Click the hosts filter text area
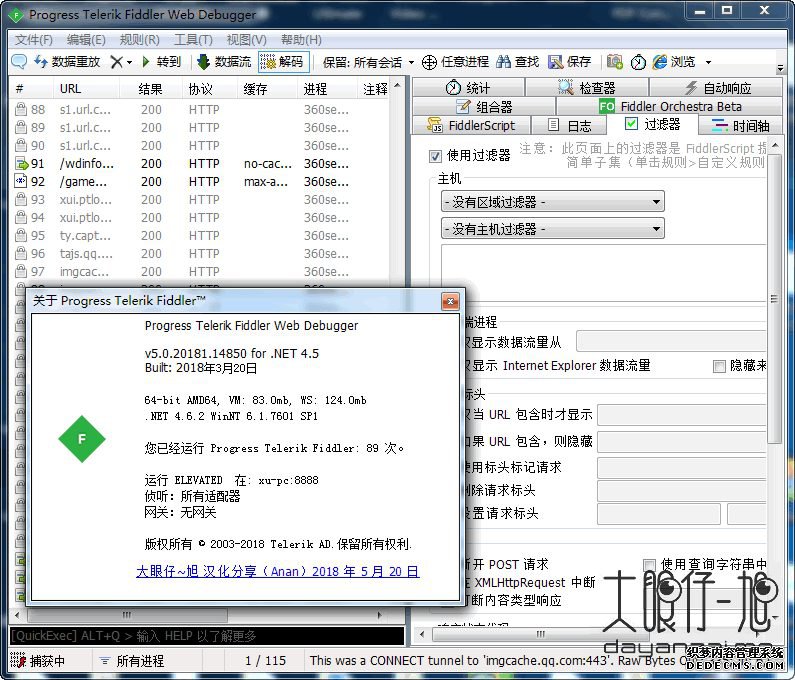Image resolution: width=795 pixels, height=680 pixels. click(603, 274)
